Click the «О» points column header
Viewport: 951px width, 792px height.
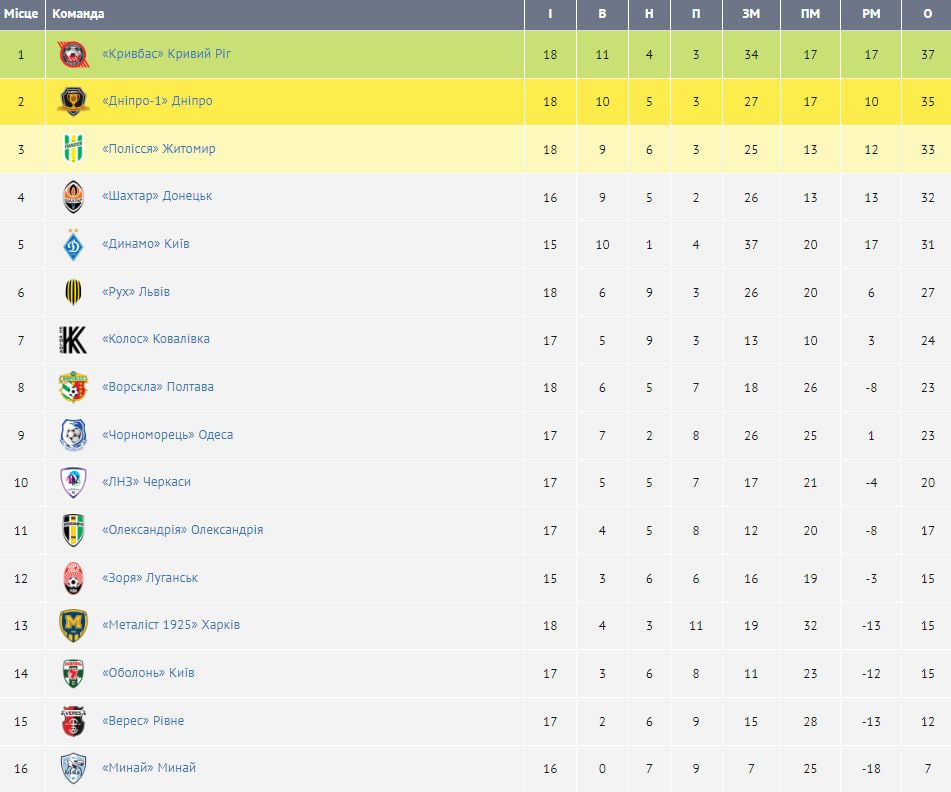coord(928,14)
